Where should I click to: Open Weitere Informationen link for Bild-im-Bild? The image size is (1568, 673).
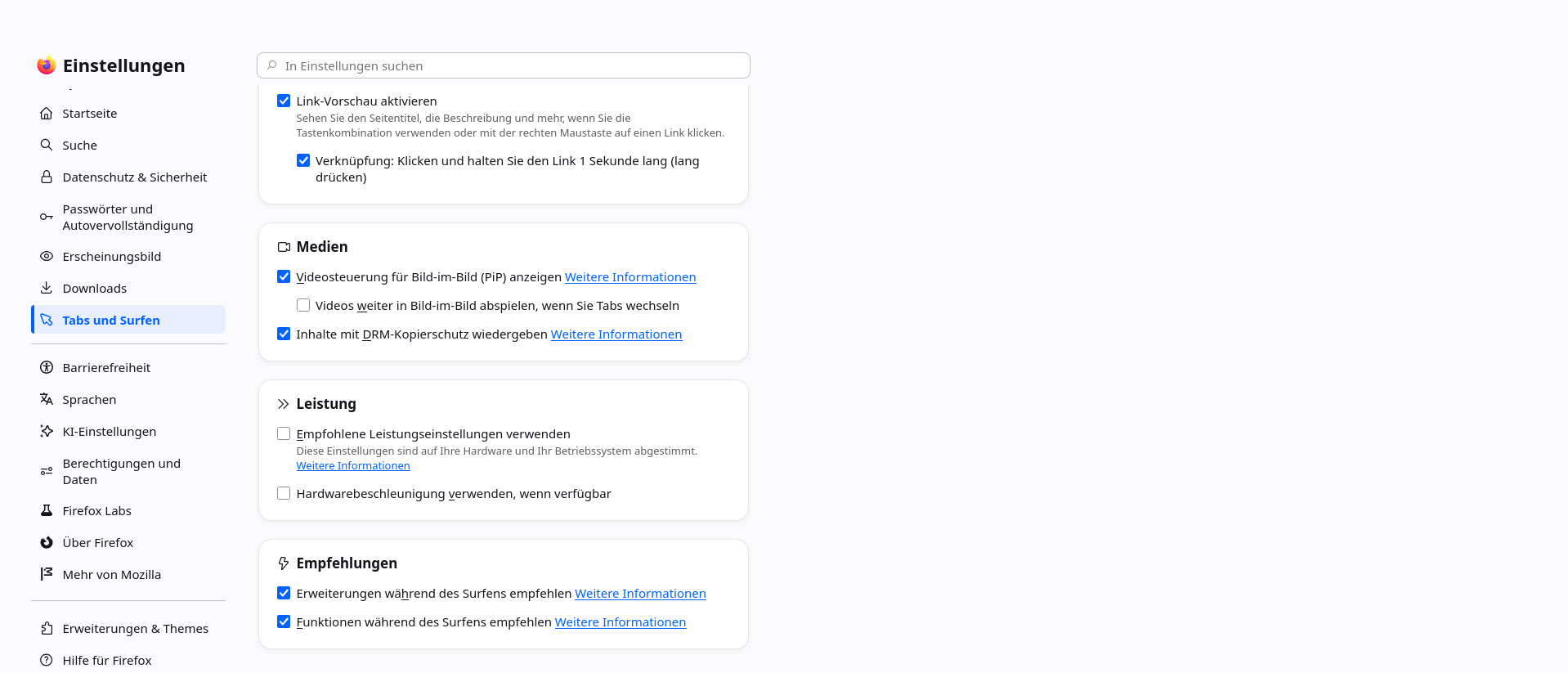pos(630,277)
